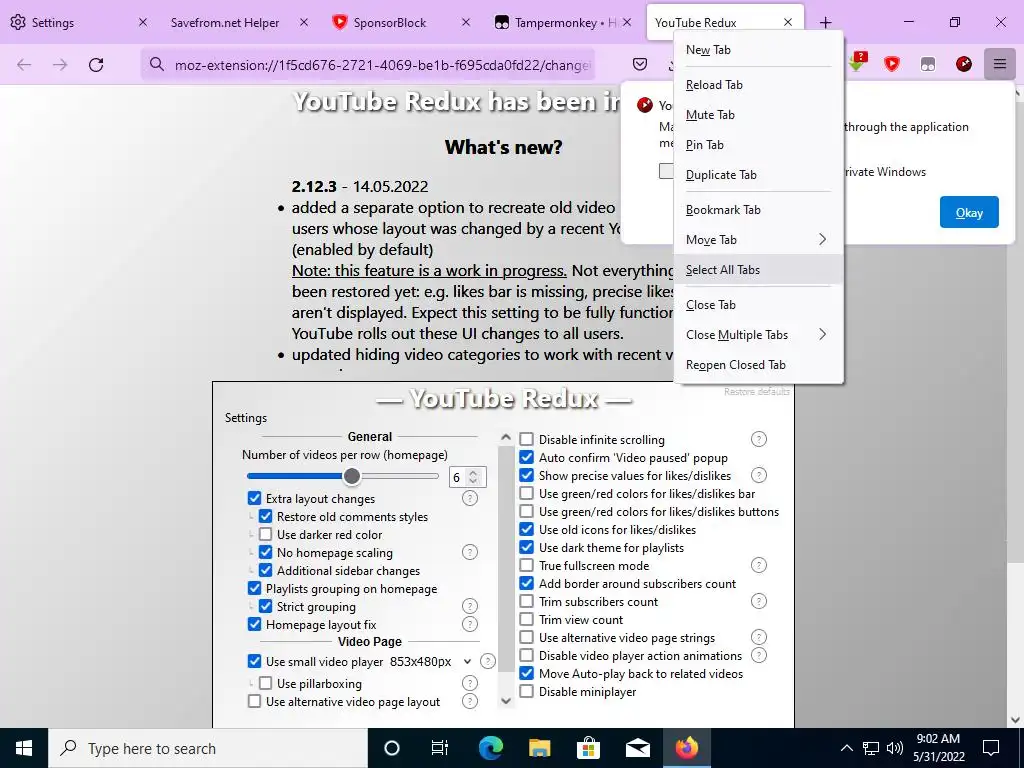Viewport: 1024px width, 768px height.
Task: Show help for Strict grouping
Action: point(470,606)
